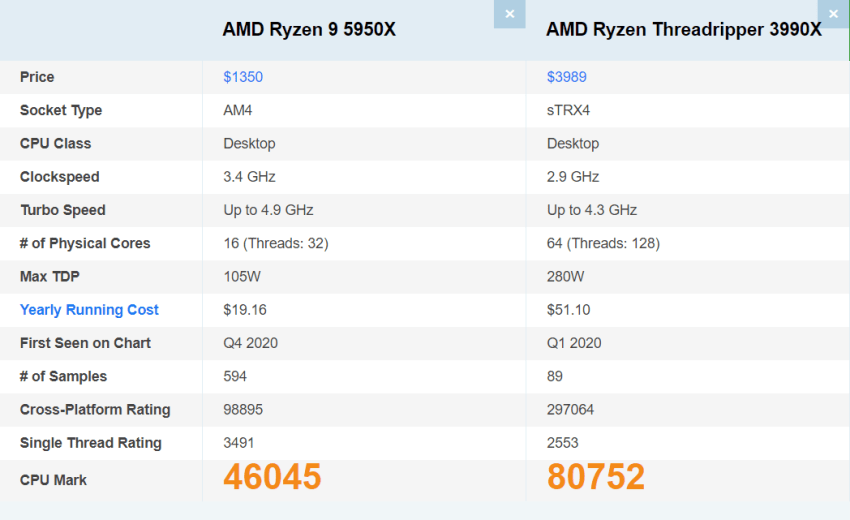Image resolution: width=850 pixels, height=520 pixels.
Task: Click the sTRX4 socket value
Action: point(568,110)
